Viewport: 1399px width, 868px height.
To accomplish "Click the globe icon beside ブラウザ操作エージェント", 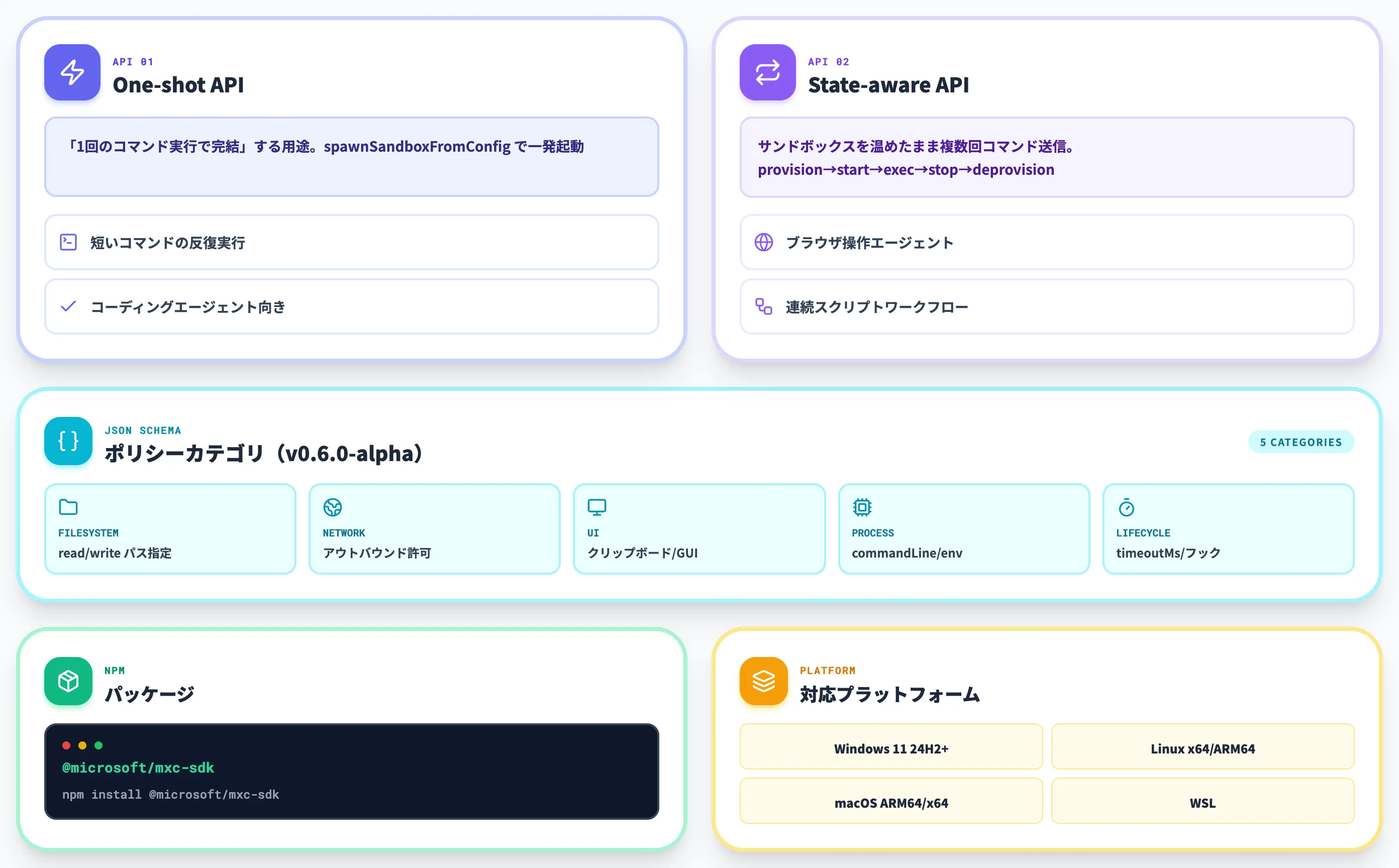I will [763, 242].
